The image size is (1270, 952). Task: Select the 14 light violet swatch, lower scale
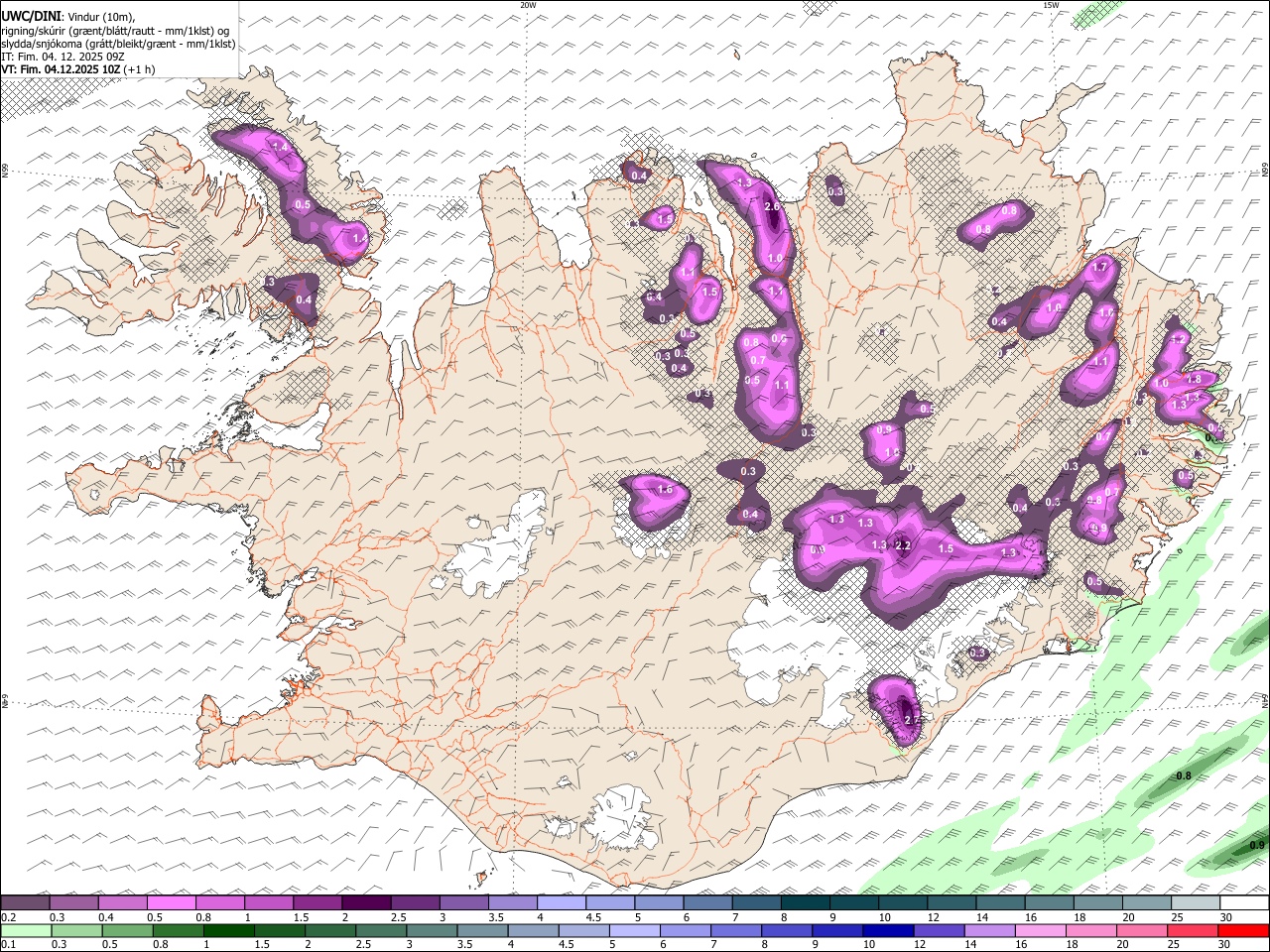[x=988, y=930]
